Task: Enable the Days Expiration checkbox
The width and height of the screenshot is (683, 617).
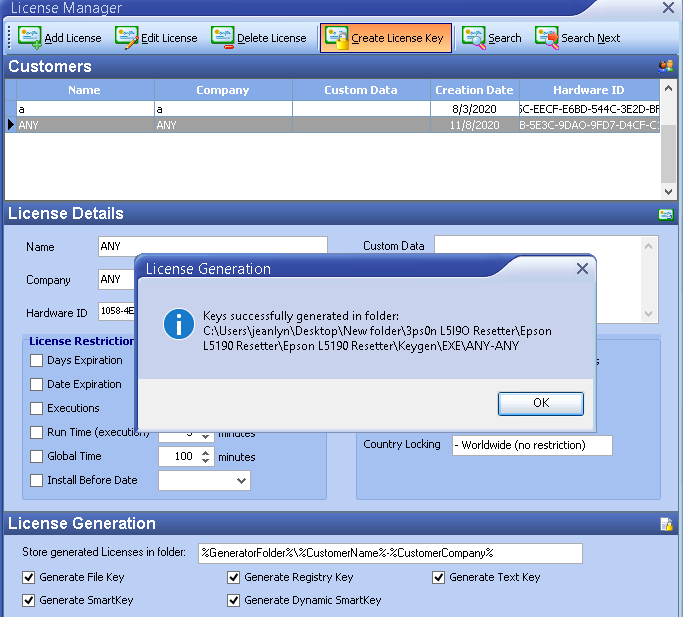Action: point(37,360)
